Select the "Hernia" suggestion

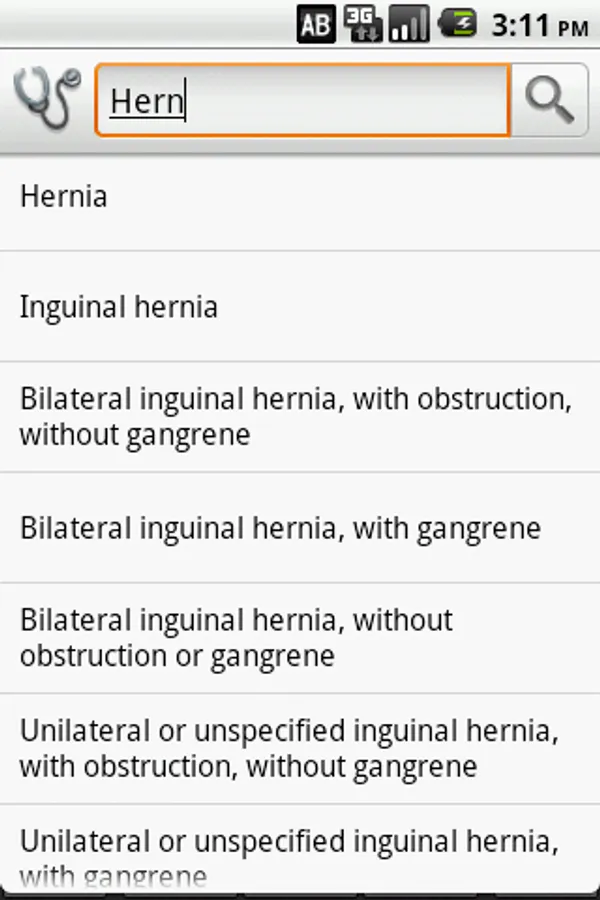point(64,196)
